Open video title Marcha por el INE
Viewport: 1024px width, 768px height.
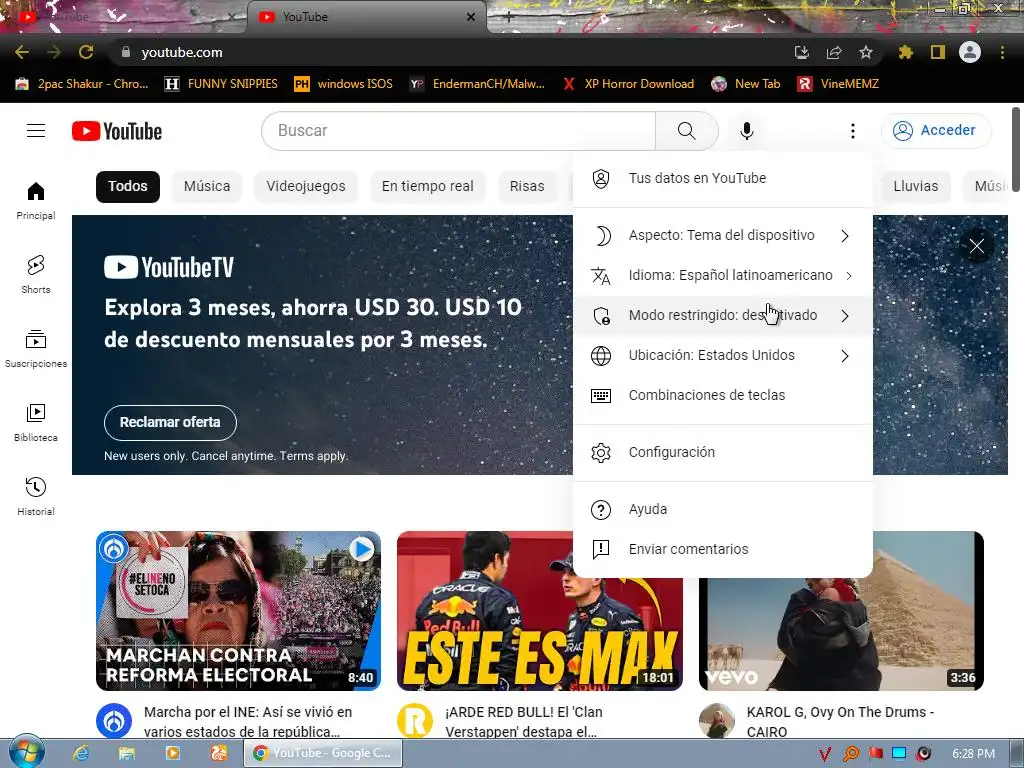[x=248, y=722]
